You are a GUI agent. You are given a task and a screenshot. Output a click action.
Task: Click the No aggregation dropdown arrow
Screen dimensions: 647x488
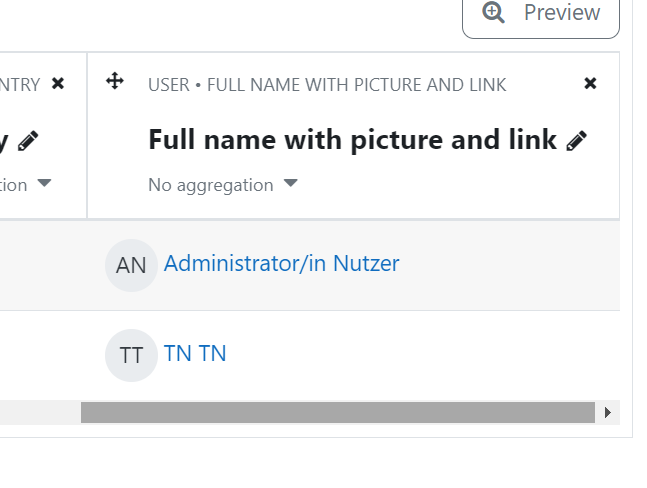[290, 183]
